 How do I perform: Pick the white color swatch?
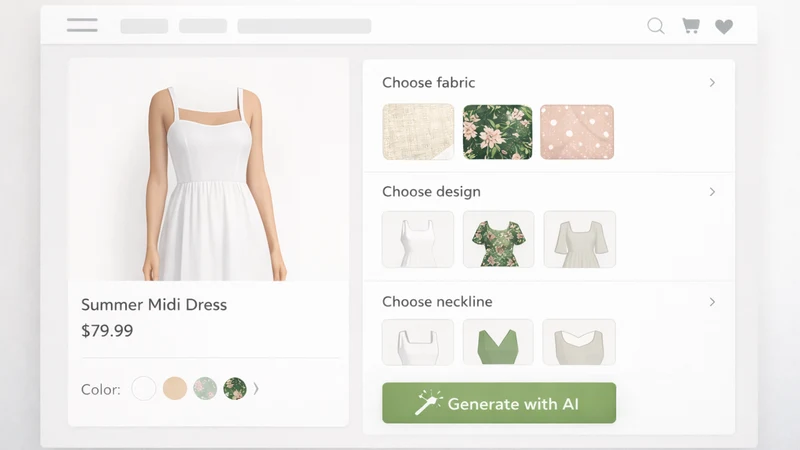pyautogui.click(x=144, y=389)
